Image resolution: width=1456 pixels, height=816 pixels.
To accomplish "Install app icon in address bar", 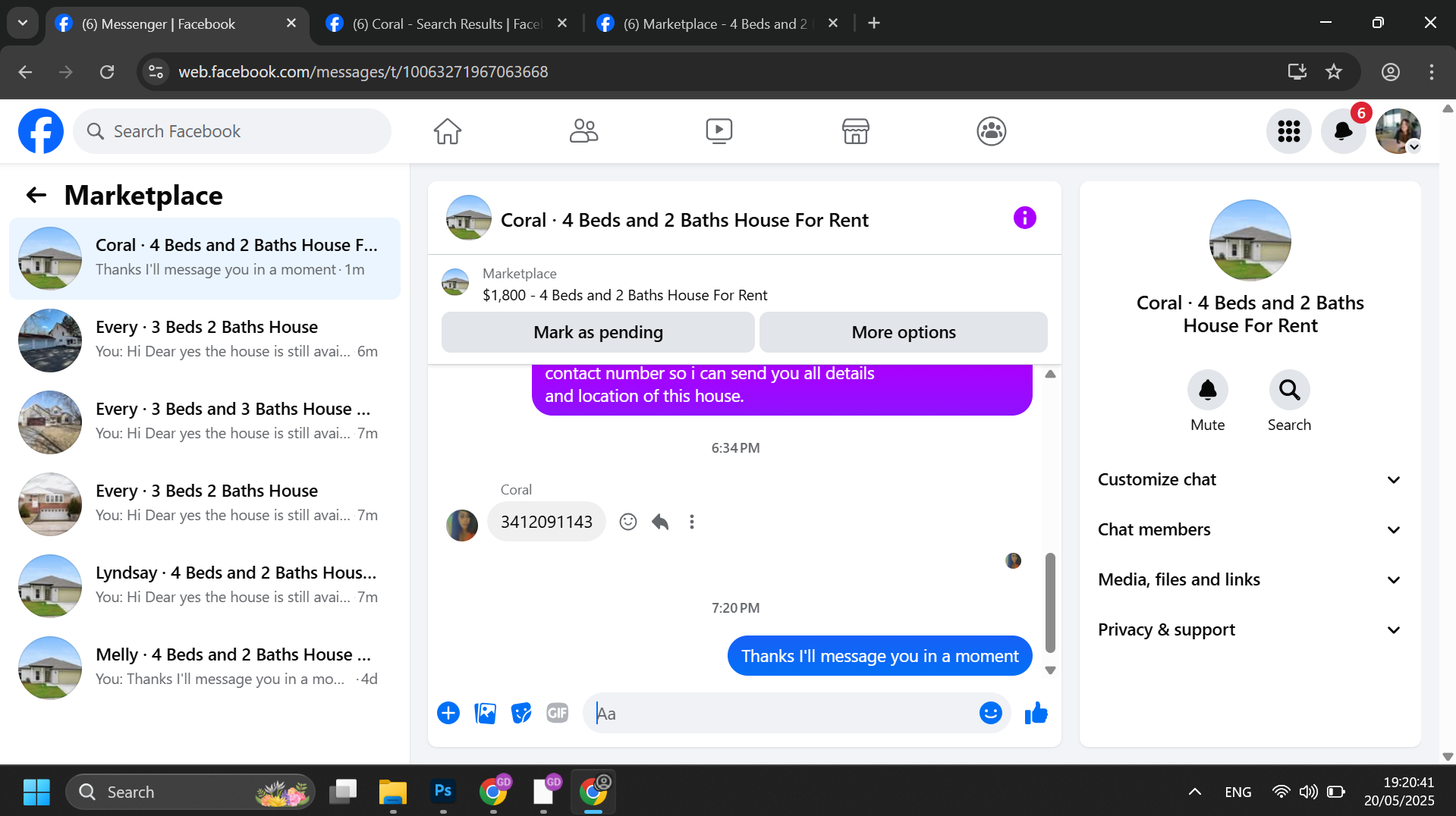I will [x=1297, y=72].
